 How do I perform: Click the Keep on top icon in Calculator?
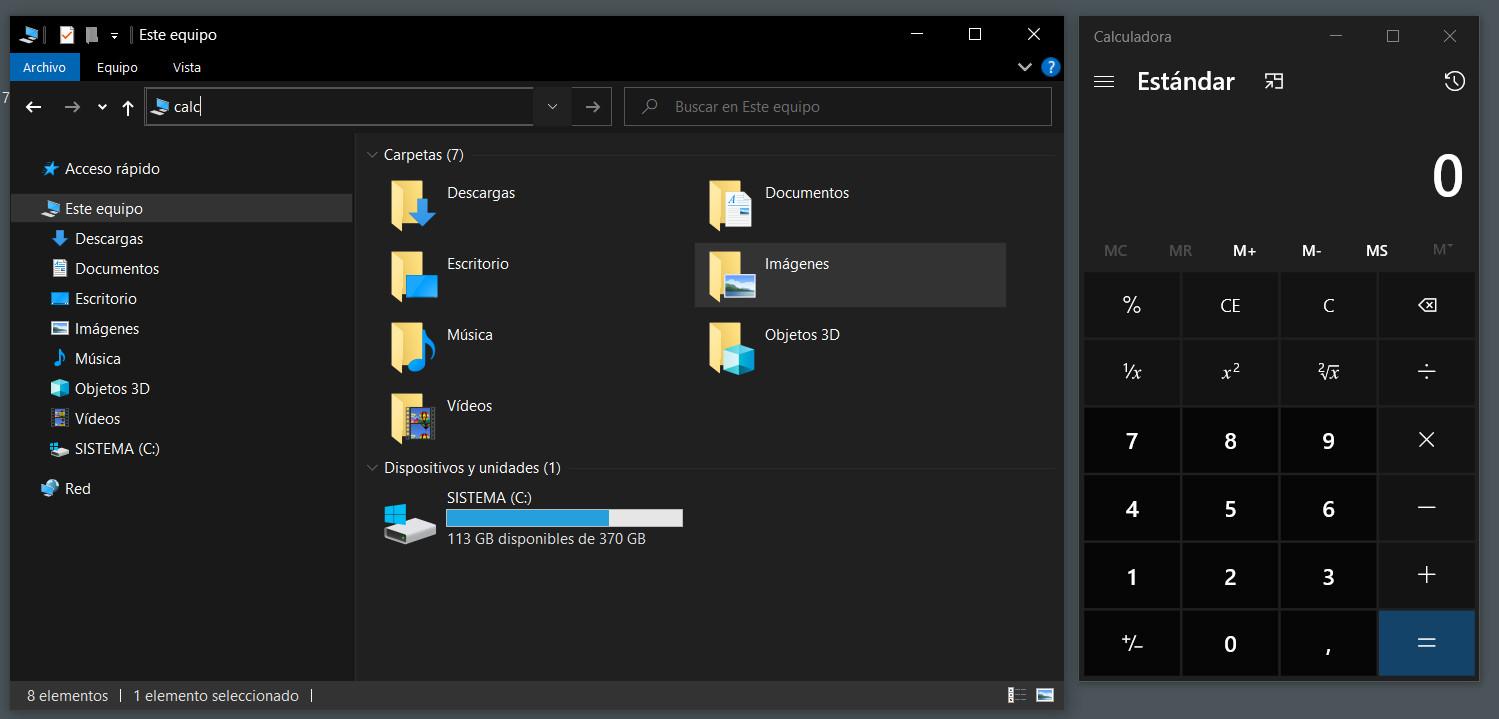click(x=1273, y=81)
